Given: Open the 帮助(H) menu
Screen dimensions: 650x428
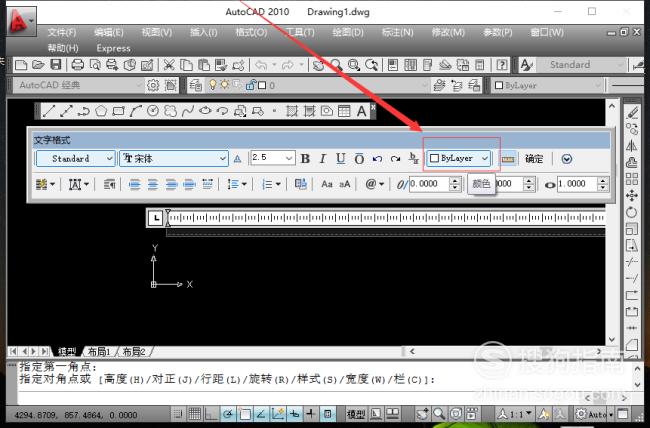Looking at the screenshot, I should click(63, 48).
